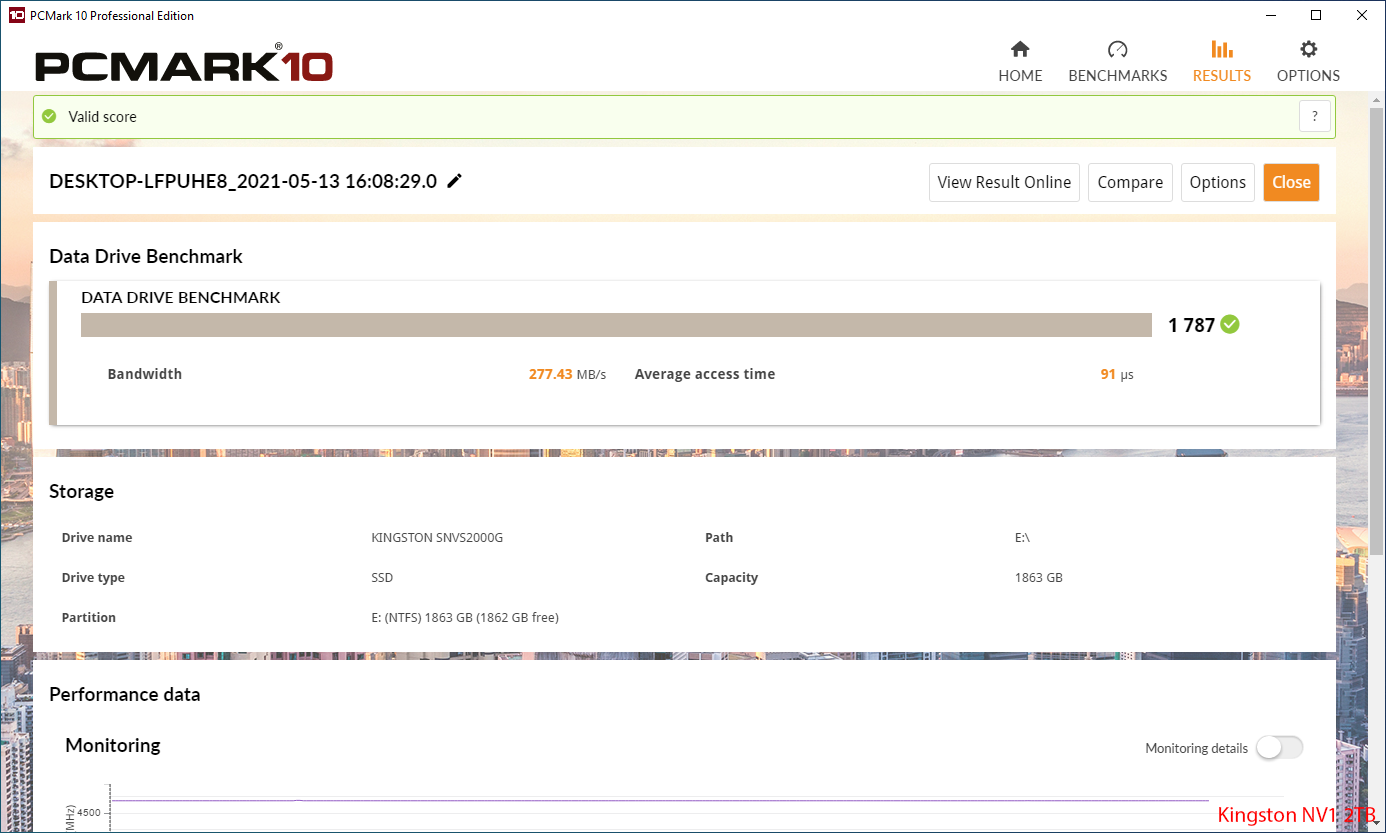The width and height of the screenshot is (1386, 833).
Task: Click the green valid score checkmark icon
Action: click(x=49, y=116)
